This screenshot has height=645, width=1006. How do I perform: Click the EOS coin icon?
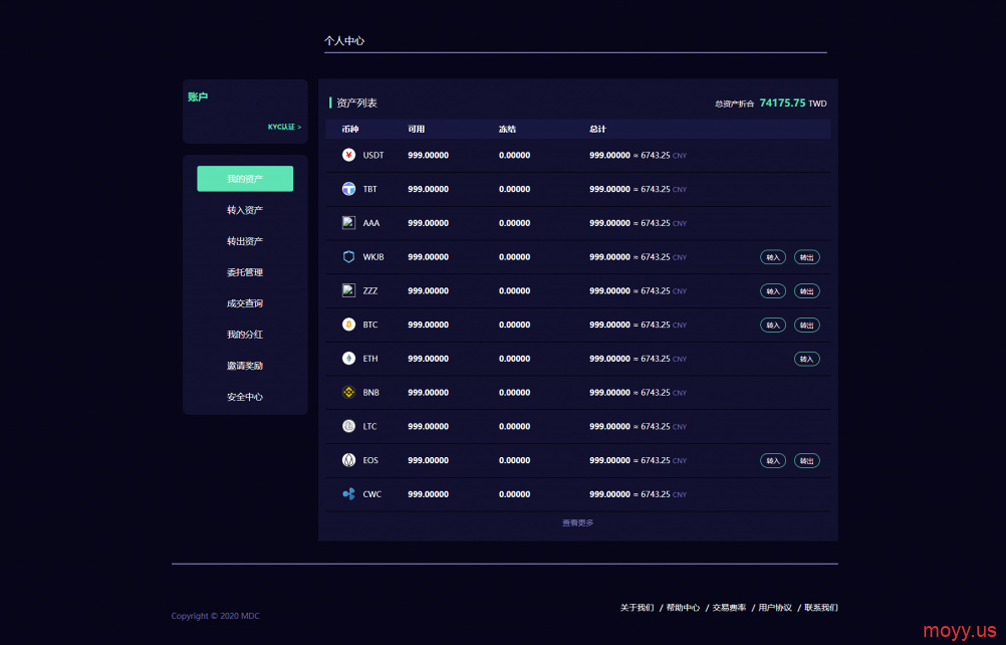[348, 460]
